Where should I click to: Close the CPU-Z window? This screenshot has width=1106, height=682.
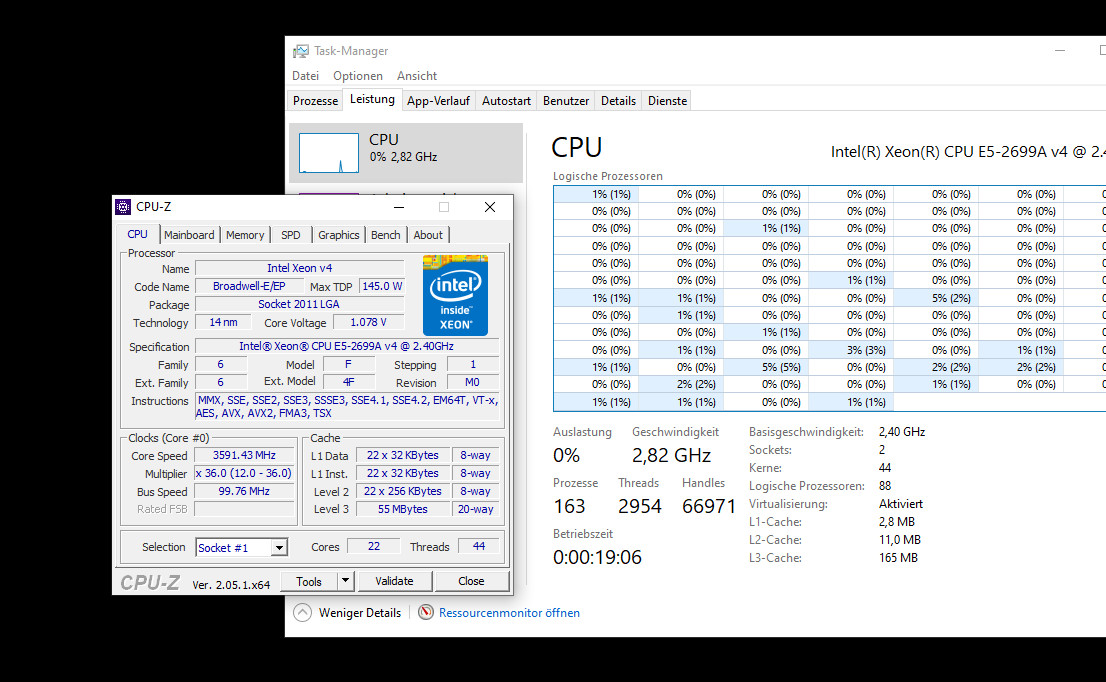click(x=490, y=207)
